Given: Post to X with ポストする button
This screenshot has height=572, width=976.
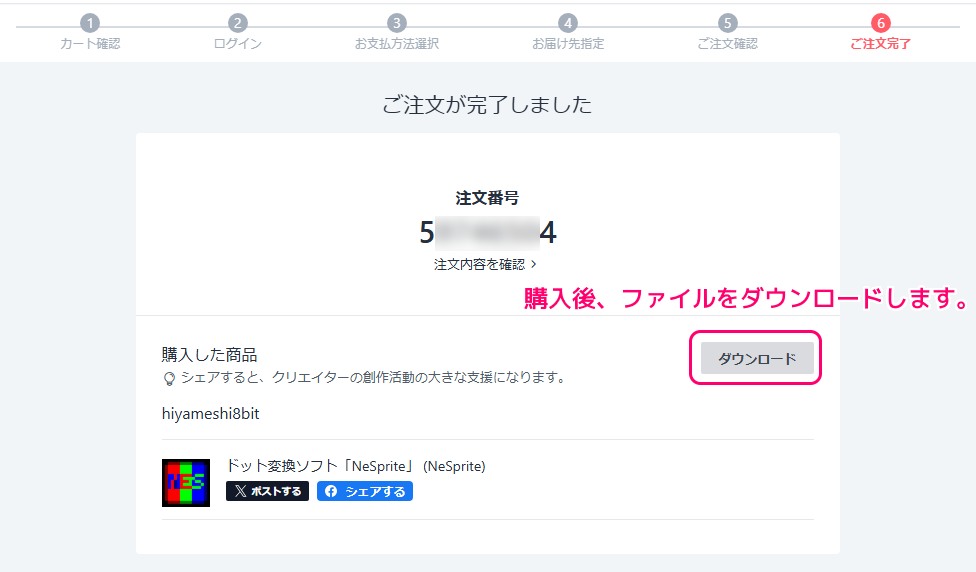Looking at the screenshot, I should click(x=267, y=491).
